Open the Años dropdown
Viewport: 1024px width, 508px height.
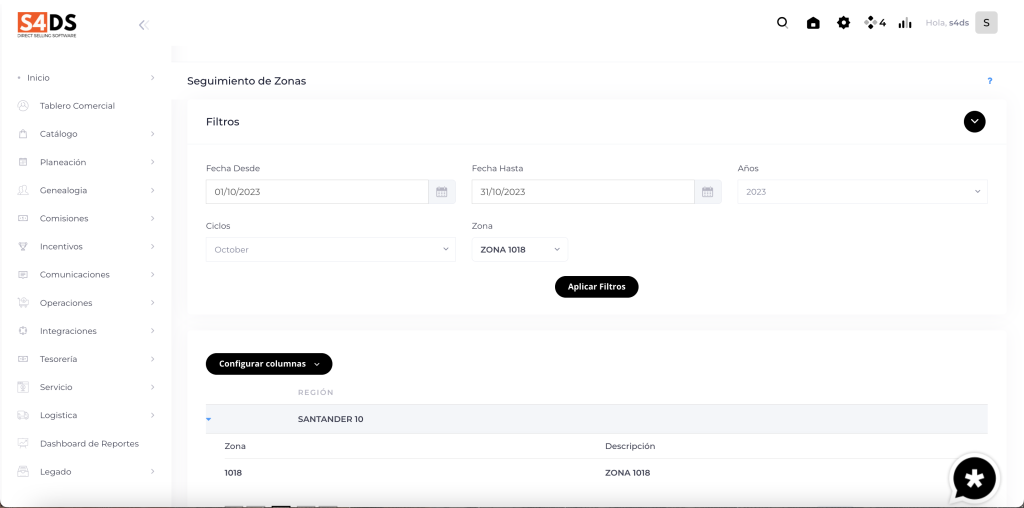point(862,192)
